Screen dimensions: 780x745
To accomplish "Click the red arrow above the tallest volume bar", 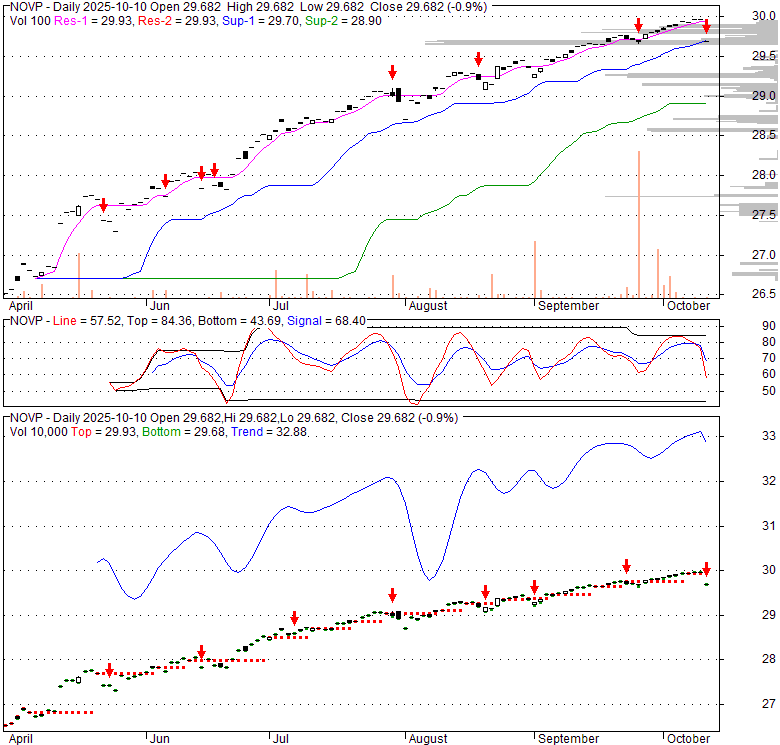I will click(x=638, y=25).
